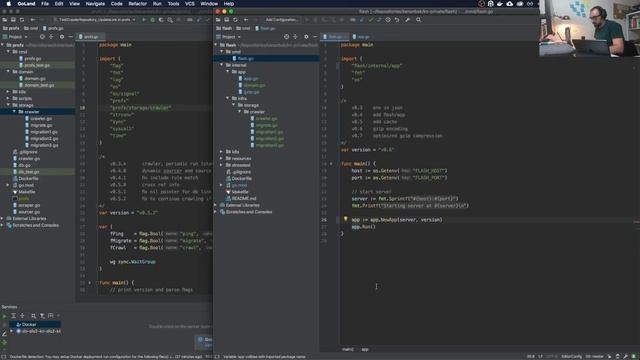Image resolution: width=640 pixels, height=360 pixels.
Task: Open the Refactor menu
Action: point(138,4)
